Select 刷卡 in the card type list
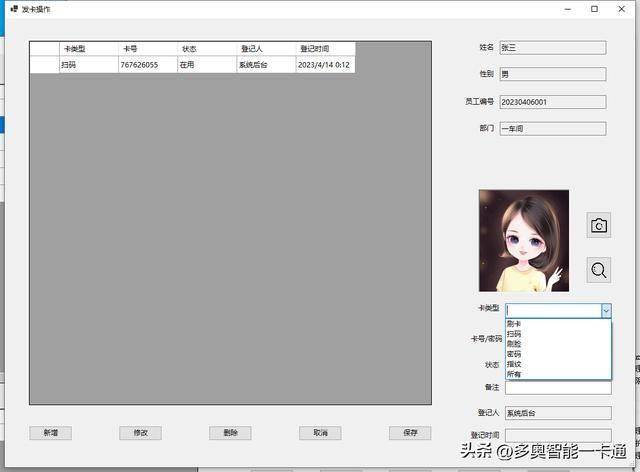 (558, 324)
